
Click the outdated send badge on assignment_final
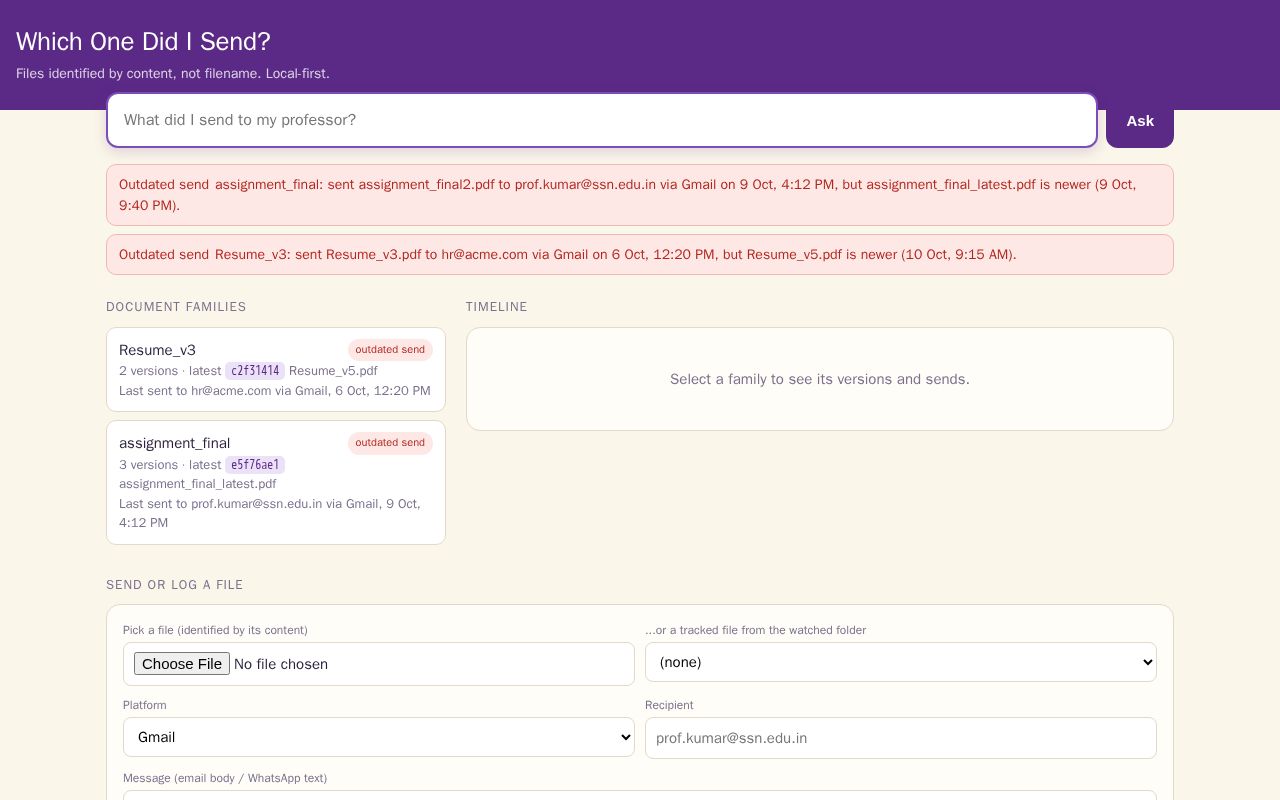pyautogui.click(x=390, y=443)
